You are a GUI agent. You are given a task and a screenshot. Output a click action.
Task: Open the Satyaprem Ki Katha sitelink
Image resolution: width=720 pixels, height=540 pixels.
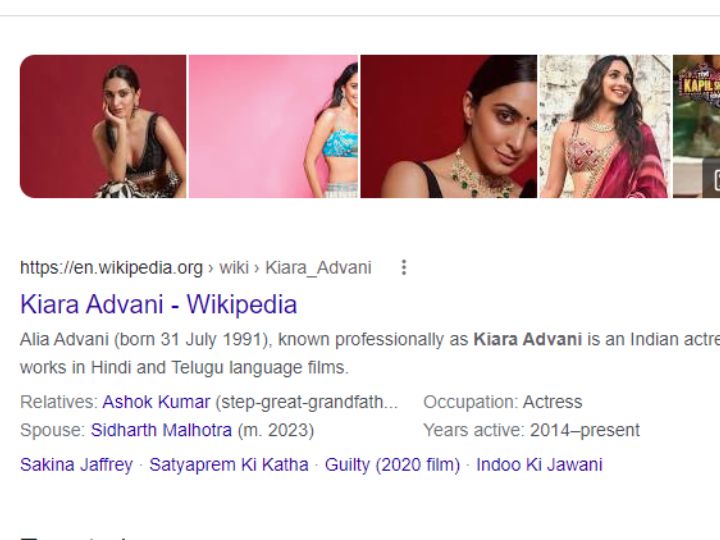tap(229, 465)
